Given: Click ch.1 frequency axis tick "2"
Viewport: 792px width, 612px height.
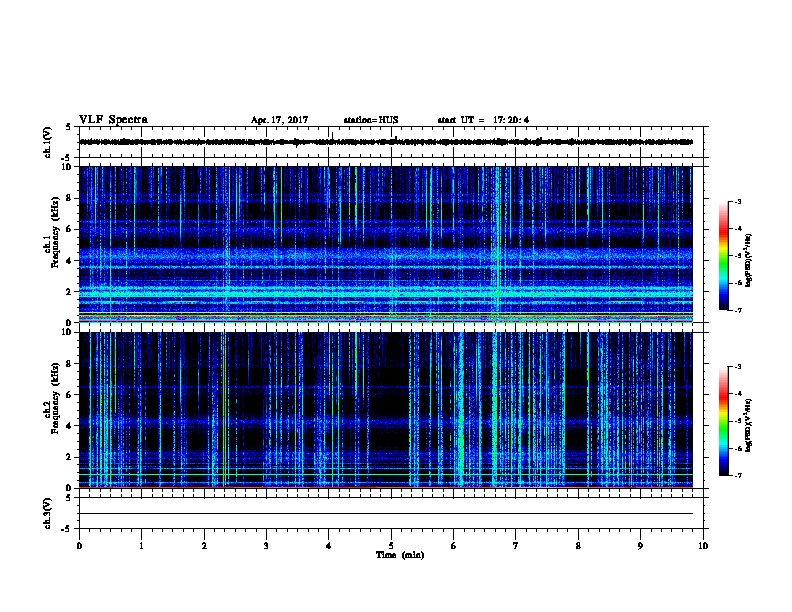Looking at the screenshot, I should tap(69, 291).
